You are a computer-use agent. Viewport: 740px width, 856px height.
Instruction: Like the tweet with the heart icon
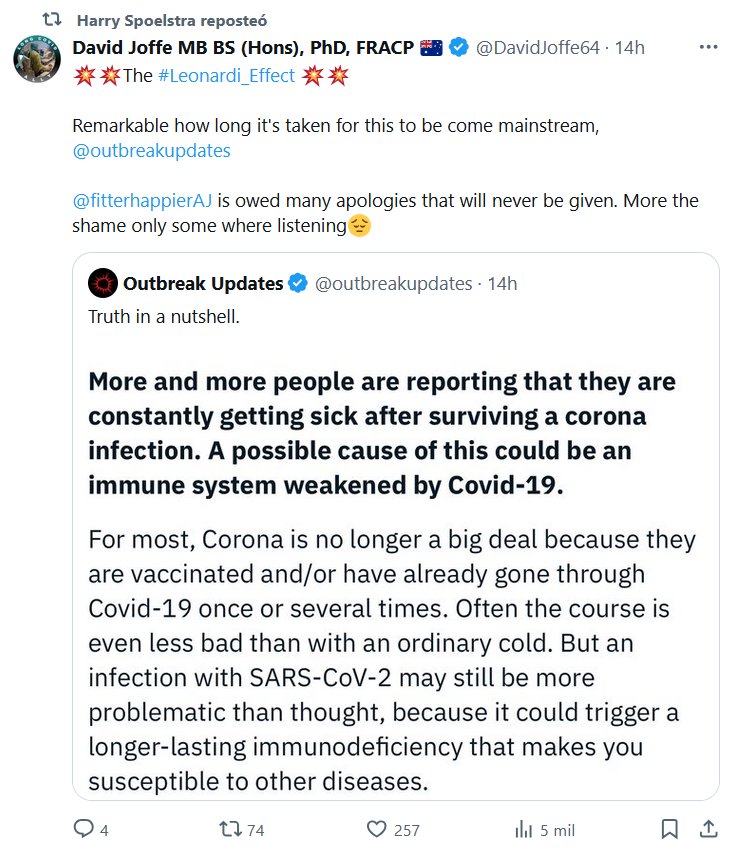point(376,829)
